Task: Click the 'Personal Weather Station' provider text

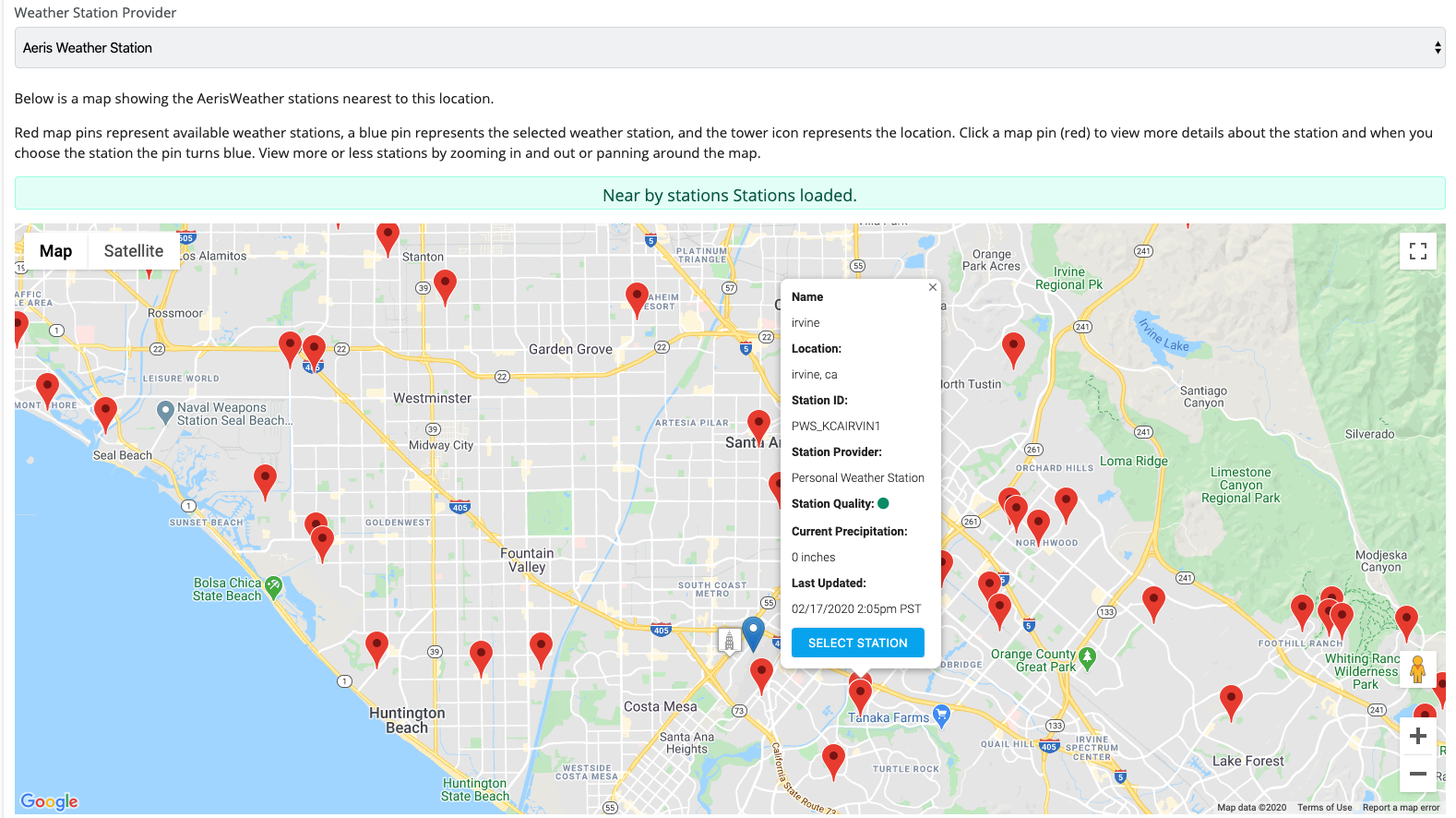Action: (x=858, y=478)
